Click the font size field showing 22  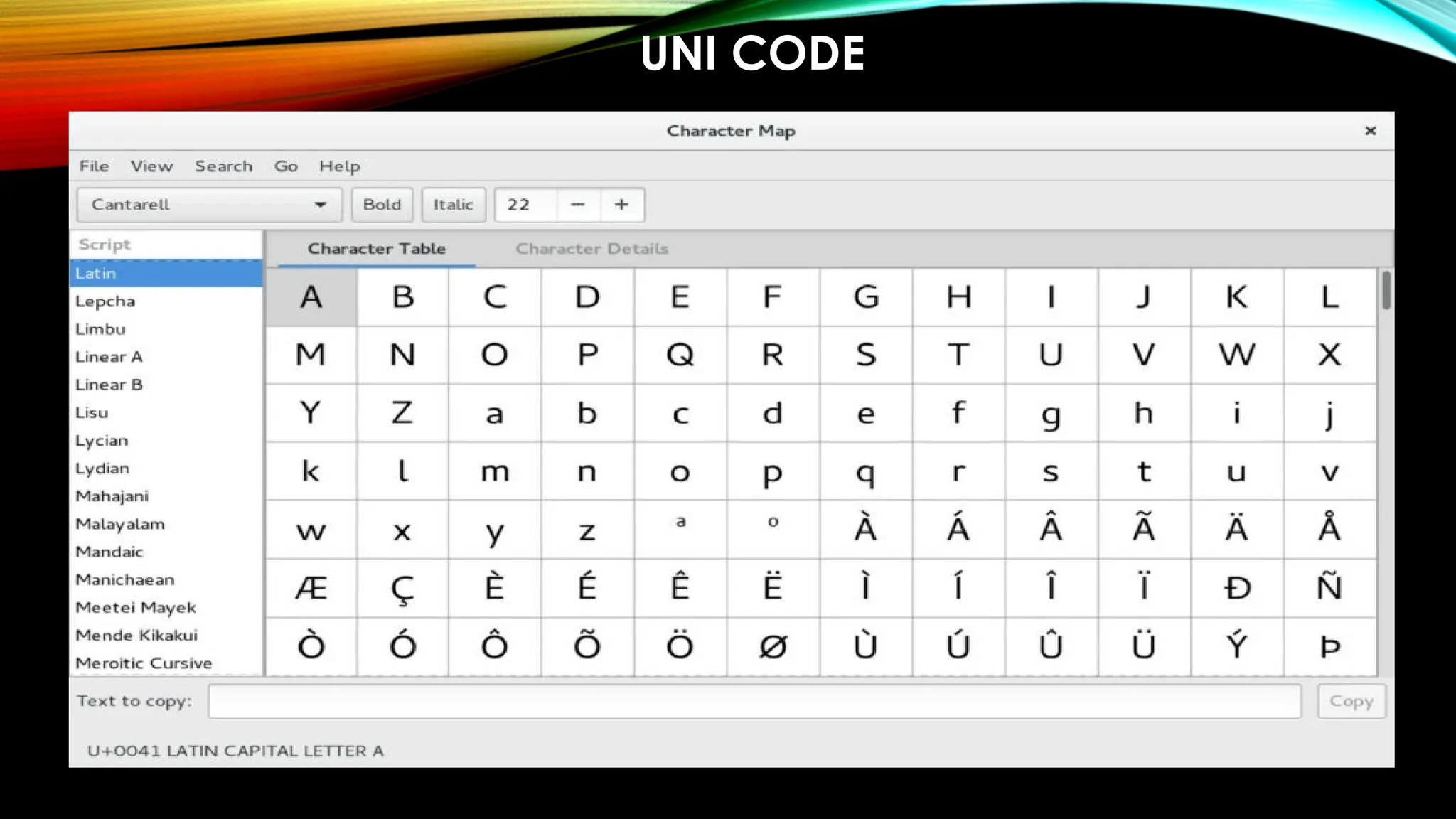coord(526,205)
